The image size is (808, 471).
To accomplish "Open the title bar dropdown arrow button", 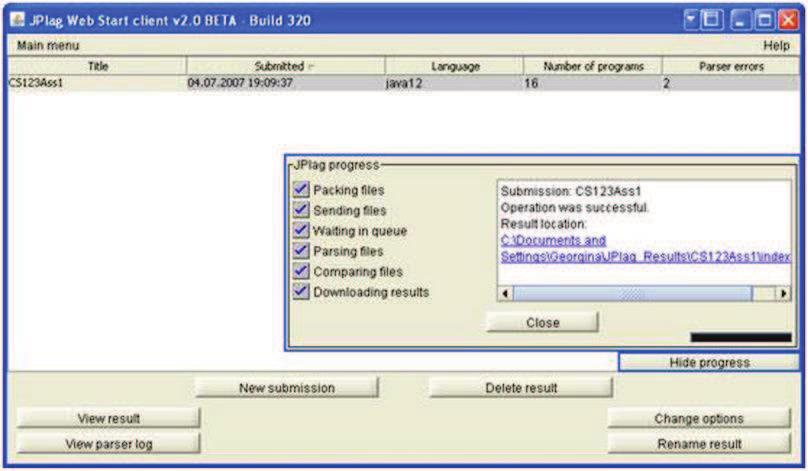I will click(x=691, y=20).
